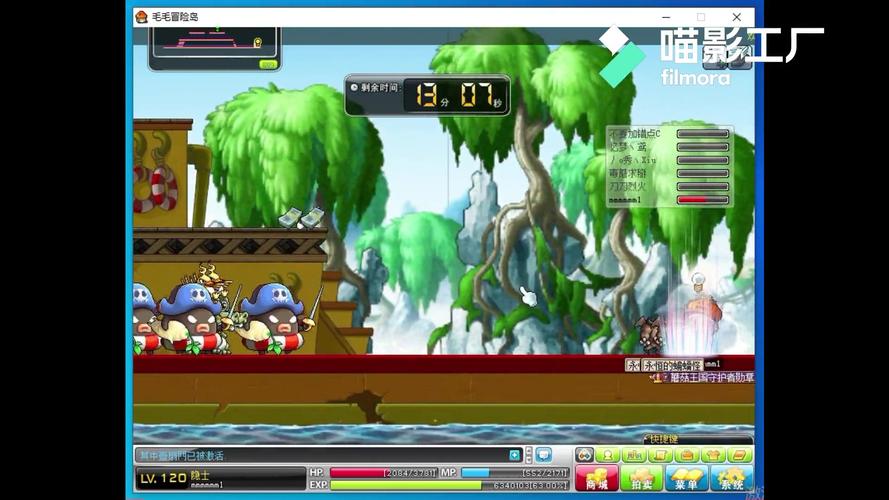
Task: Click the minimap NPC marker icon
Action: pyautogui.click(x=257, y=43)
